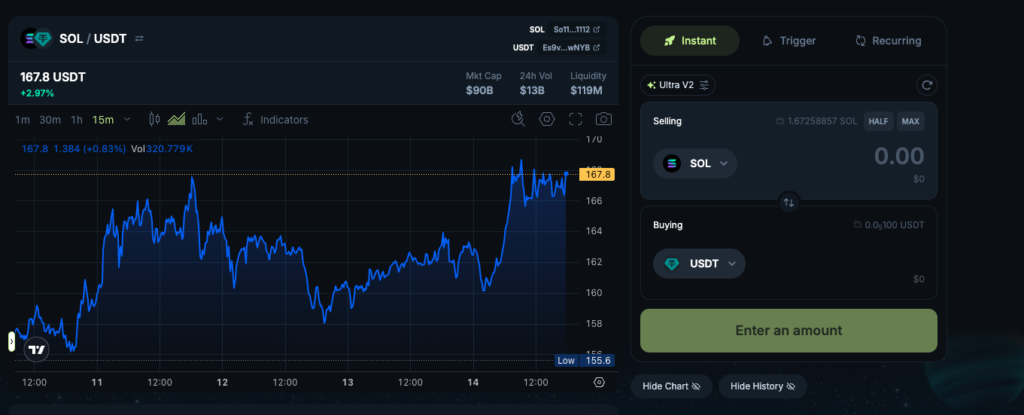This screenshot has height=415, width=1024.
Task: Enter fullscreen chart mode
Action: (x=575, y=119)
